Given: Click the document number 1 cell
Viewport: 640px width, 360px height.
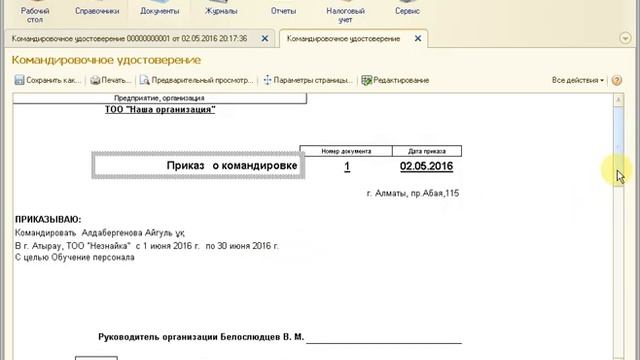Looking at the screenshot, I should (347, 166).
